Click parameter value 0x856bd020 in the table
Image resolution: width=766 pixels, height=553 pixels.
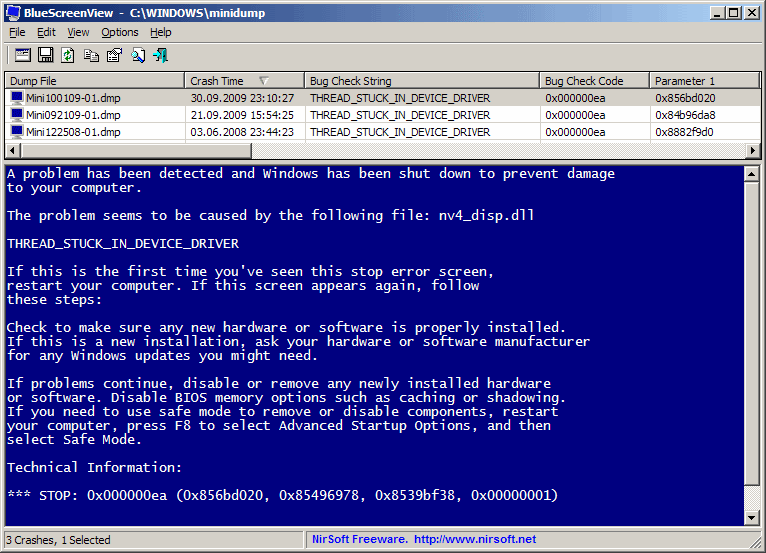tap(685, 98)
